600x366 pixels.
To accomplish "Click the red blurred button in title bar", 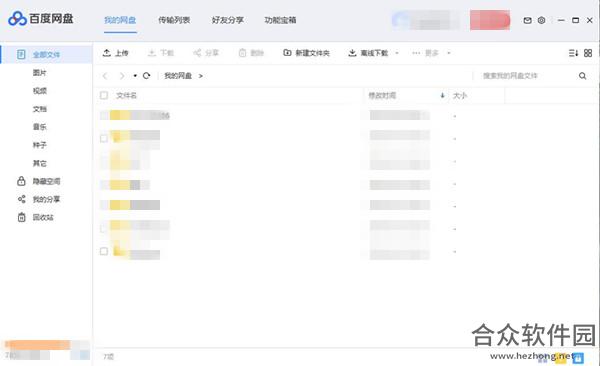I will coord(490,20).
